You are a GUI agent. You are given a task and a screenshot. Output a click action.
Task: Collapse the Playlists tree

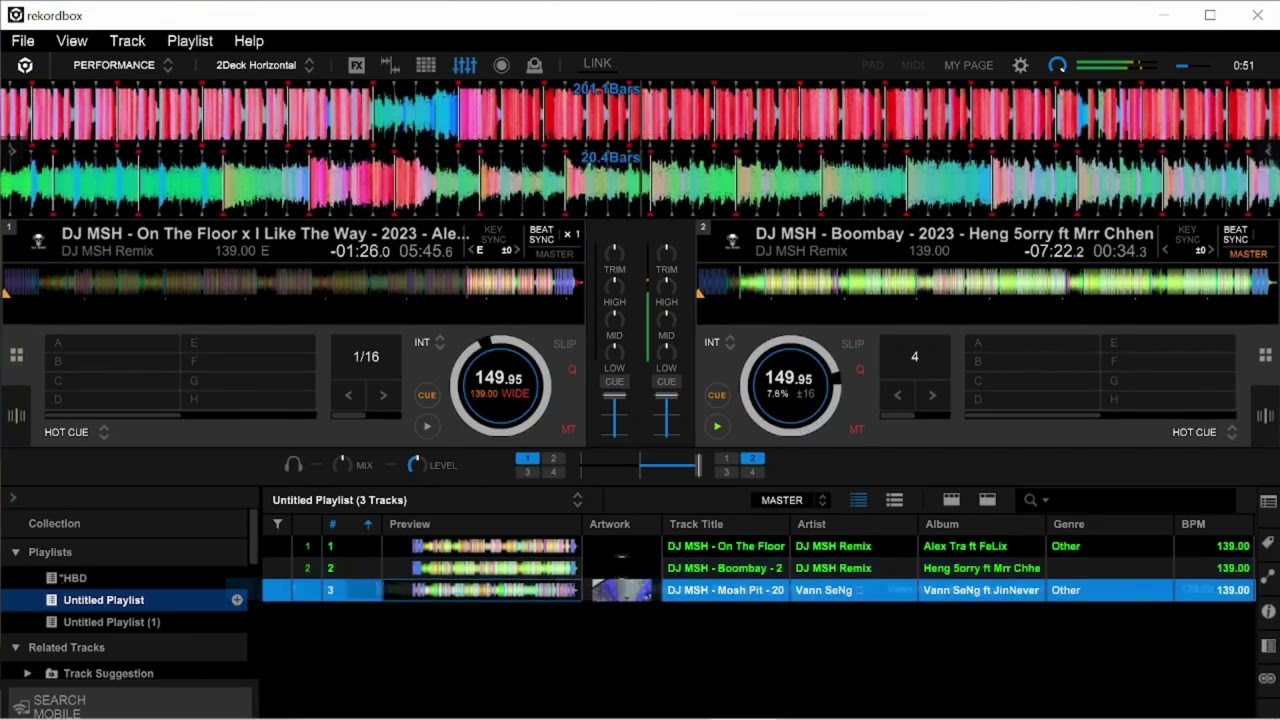tap(16, 552)
